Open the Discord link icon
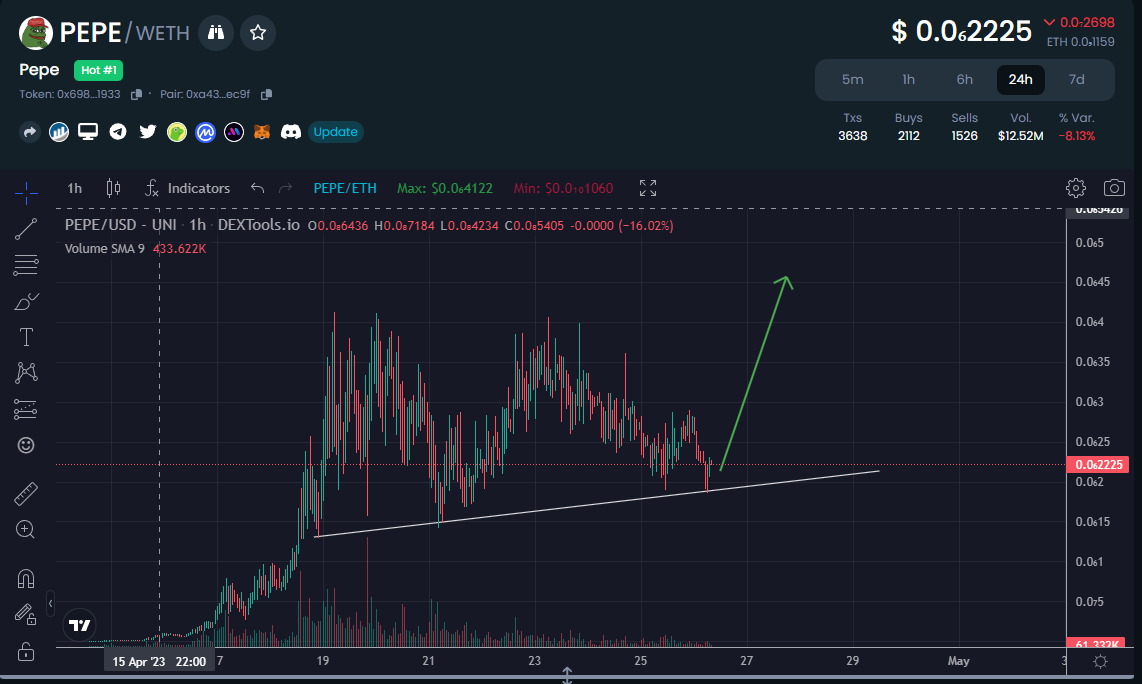 (x=291, y=132)
